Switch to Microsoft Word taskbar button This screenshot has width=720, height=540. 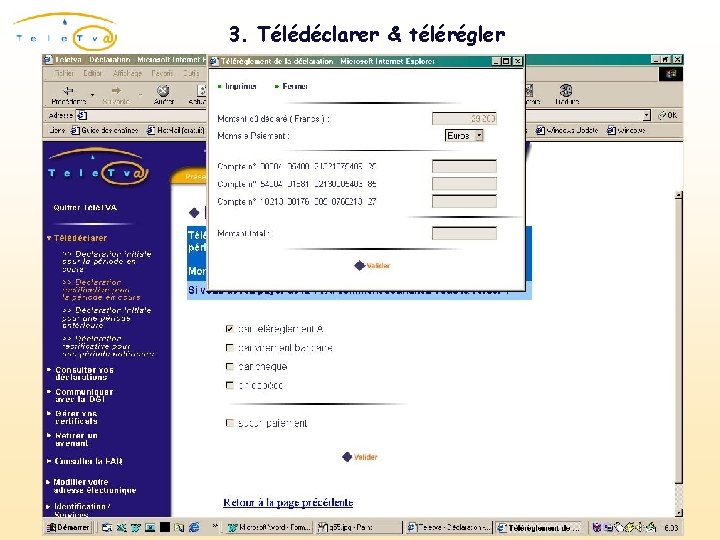(x=270, y=528)
